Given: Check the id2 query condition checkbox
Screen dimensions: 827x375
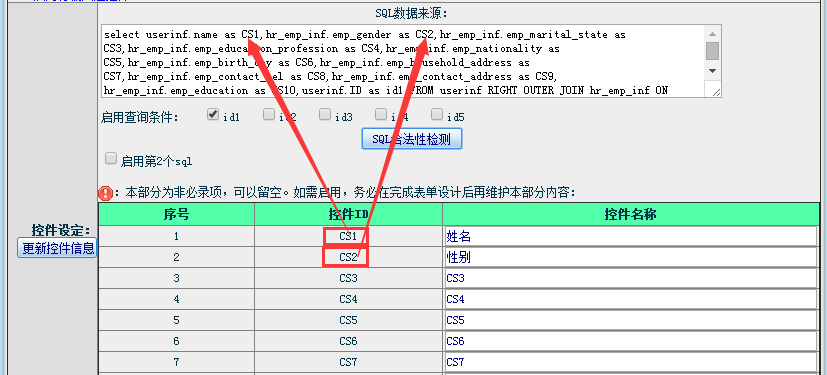Looking at the screenshot, I should point(269,114).
